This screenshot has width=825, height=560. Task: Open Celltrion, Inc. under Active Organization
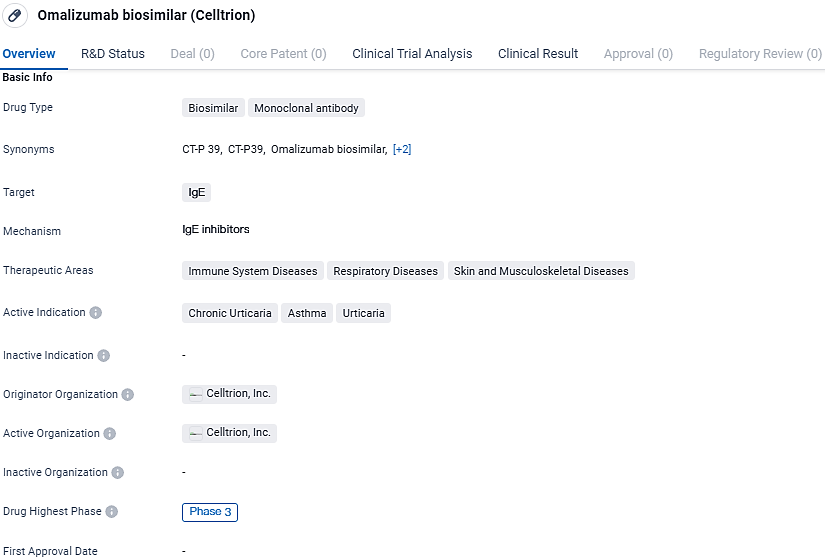point(238,433)
